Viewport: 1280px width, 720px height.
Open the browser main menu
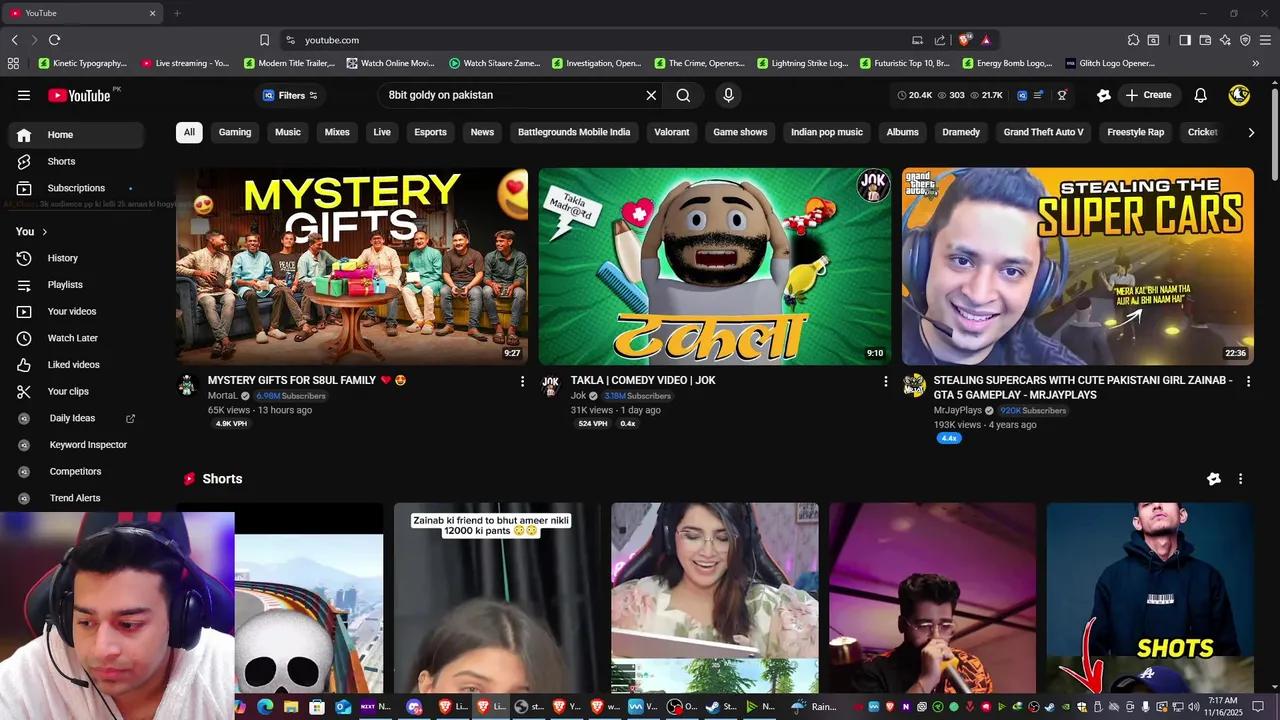coord(1265,40)
